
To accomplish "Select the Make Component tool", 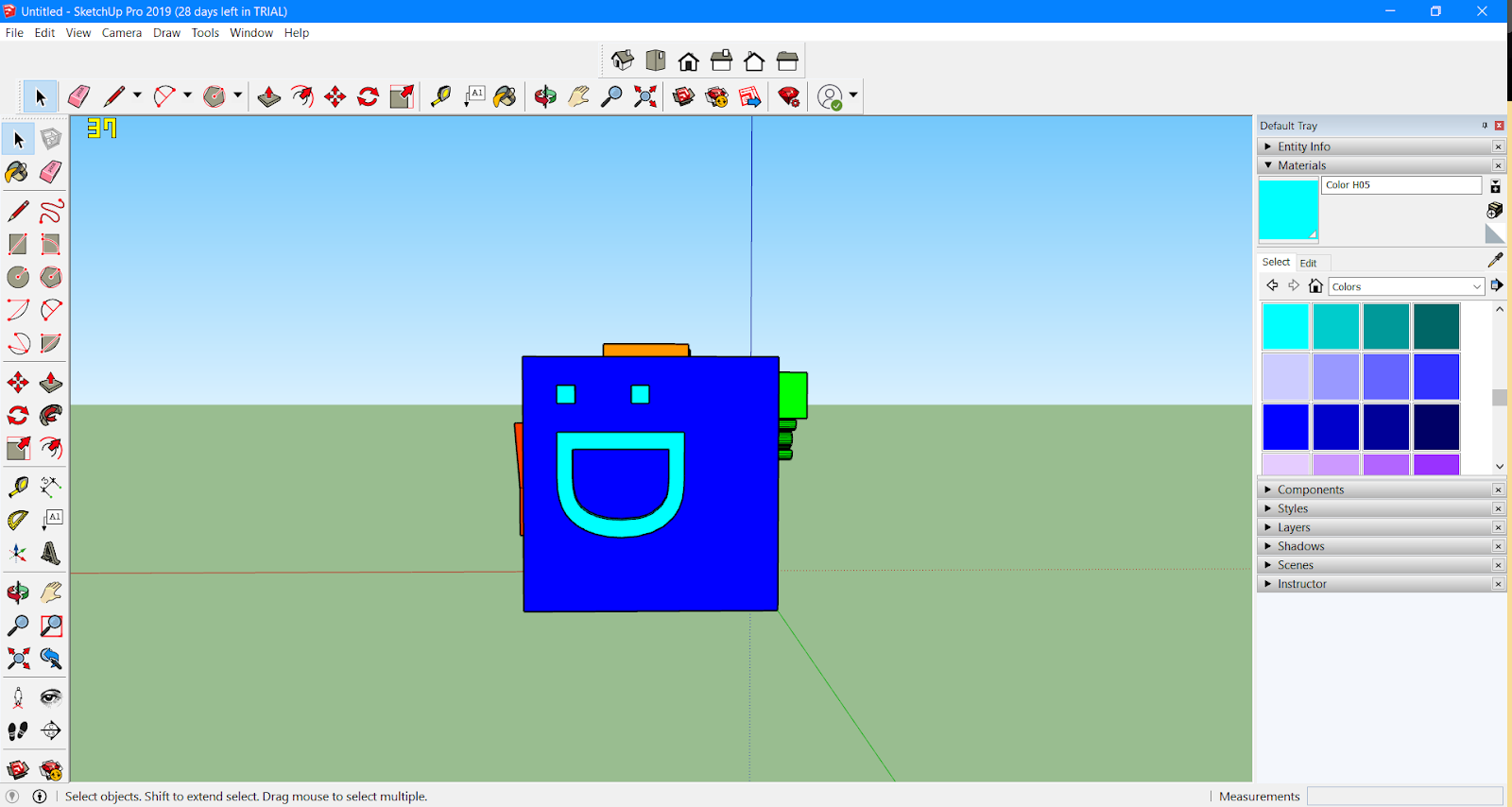I will click(x=51, y=139).
